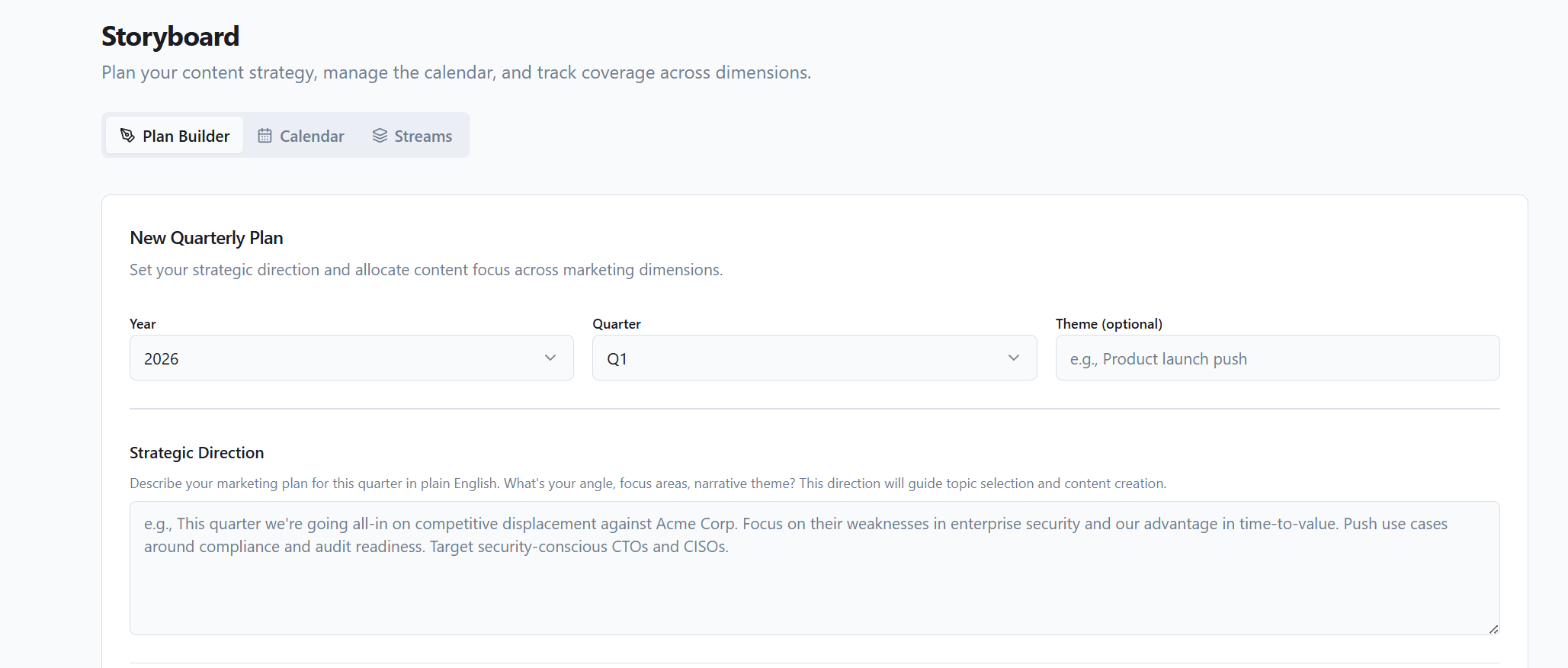Click the Quarter field label
Image resolution: width=1568 pixels, height=668 pixels.
(x=616, y=324)
